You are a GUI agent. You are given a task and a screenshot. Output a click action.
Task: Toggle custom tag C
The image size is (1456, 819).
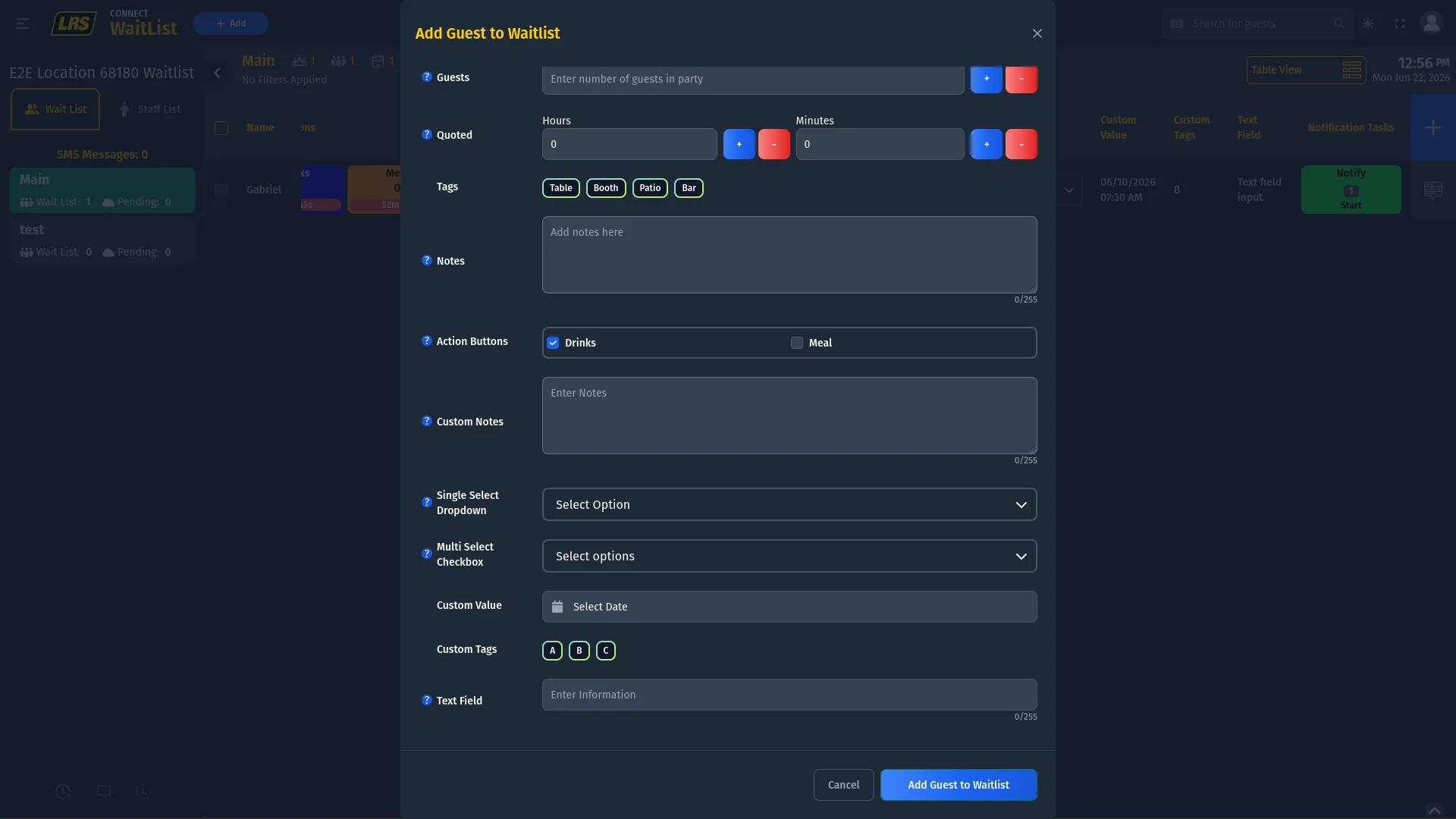tap(606, 651)
